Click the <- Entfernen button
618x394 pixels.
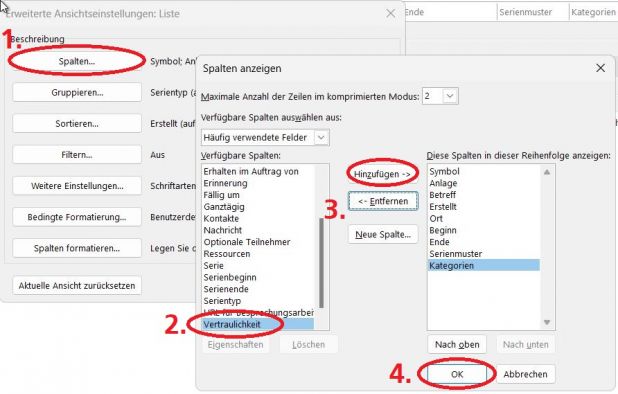[383, 201]
